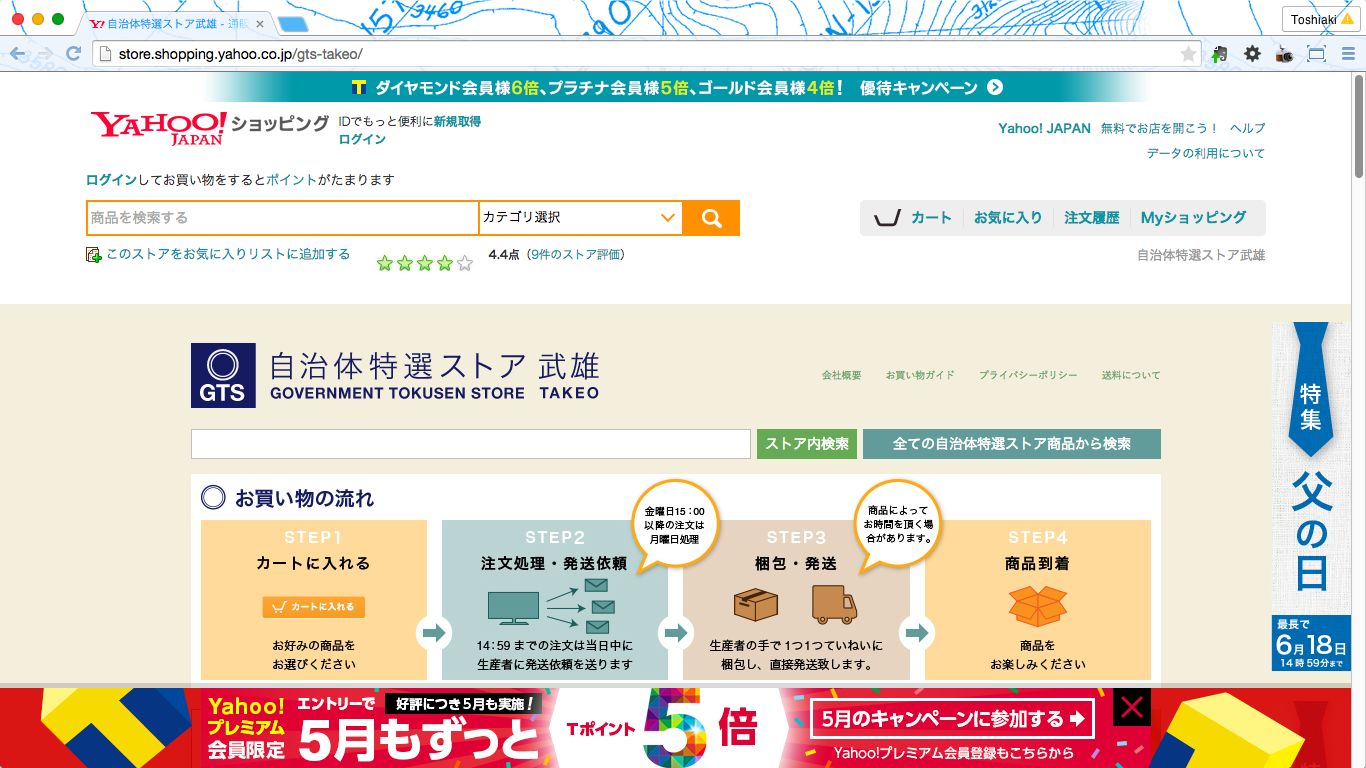
Task: Click 自治体特選ストア武雄 breadcrumb text
Action: pos(1201,255)
